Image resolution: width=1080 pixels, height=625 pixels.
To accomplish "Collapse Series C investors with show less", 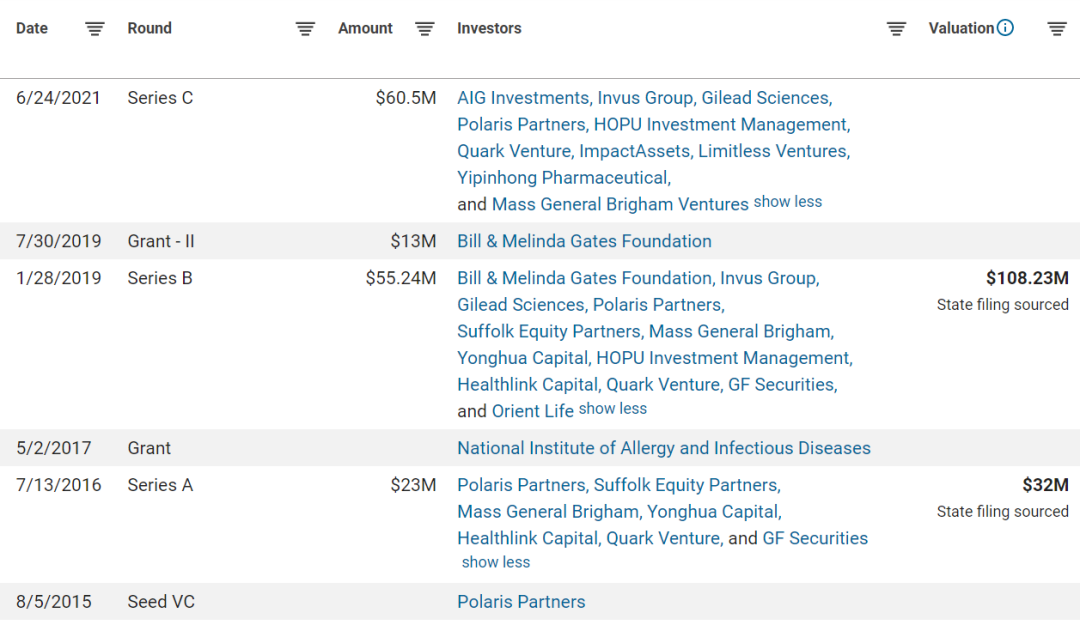I will pos(787,202).
